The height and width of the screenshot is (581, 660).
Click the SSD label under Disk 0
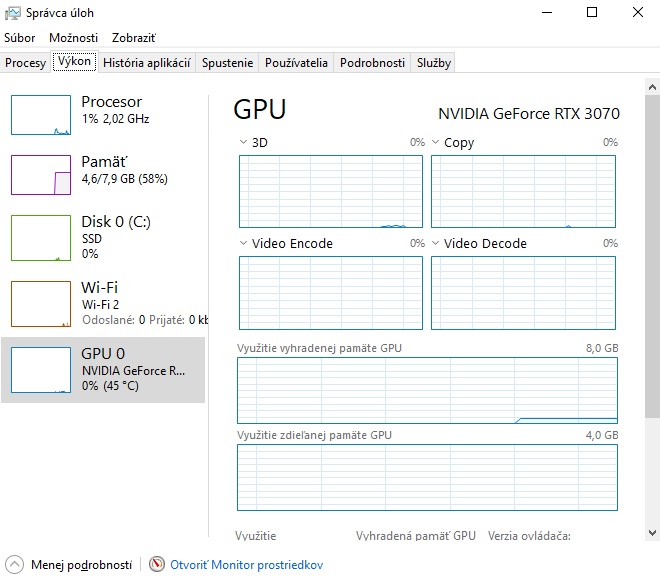pos(92,238)
